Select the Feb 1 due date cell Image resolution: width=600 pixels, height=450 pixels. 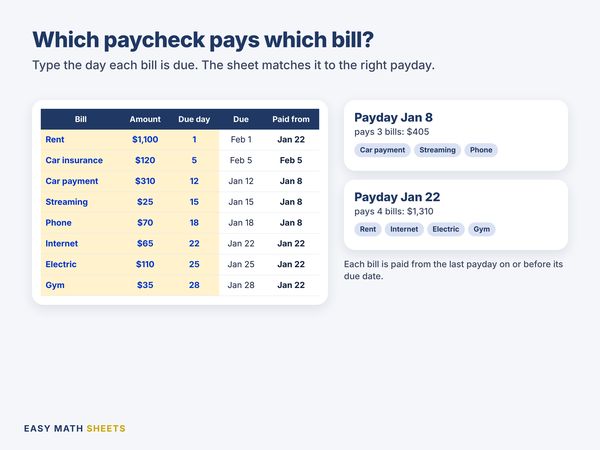pyautogui.click(x=241, y=140)
